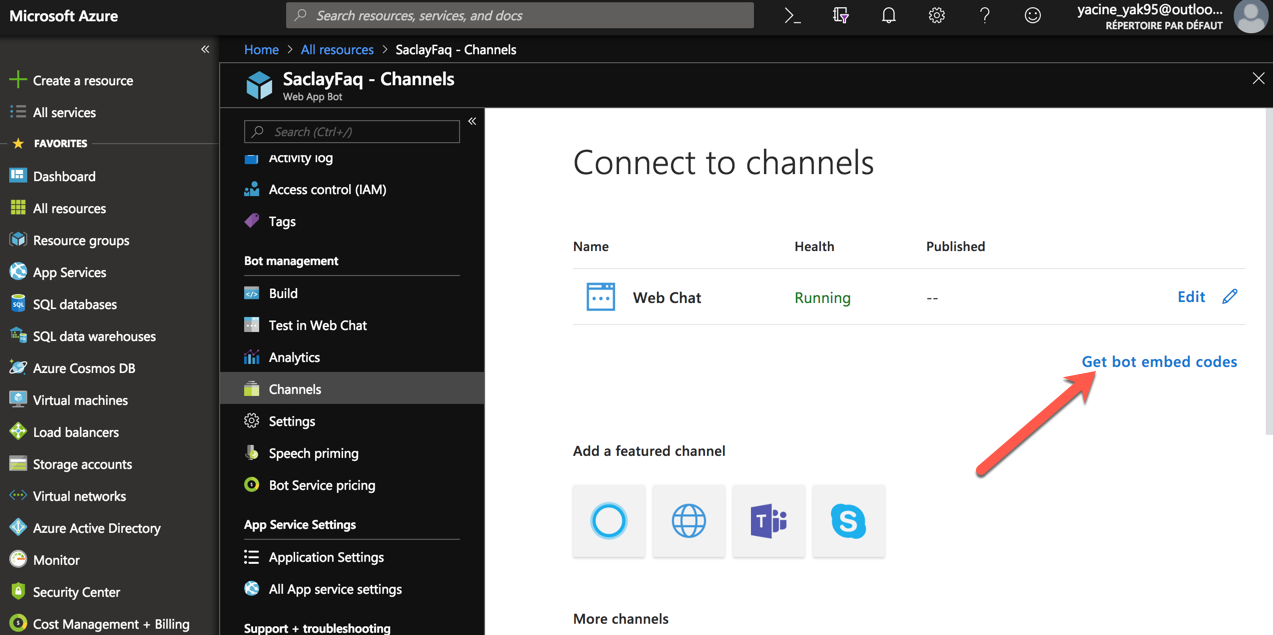The image size is (1273, 635).
Task: Open the notifications bell
Action: 888,16
